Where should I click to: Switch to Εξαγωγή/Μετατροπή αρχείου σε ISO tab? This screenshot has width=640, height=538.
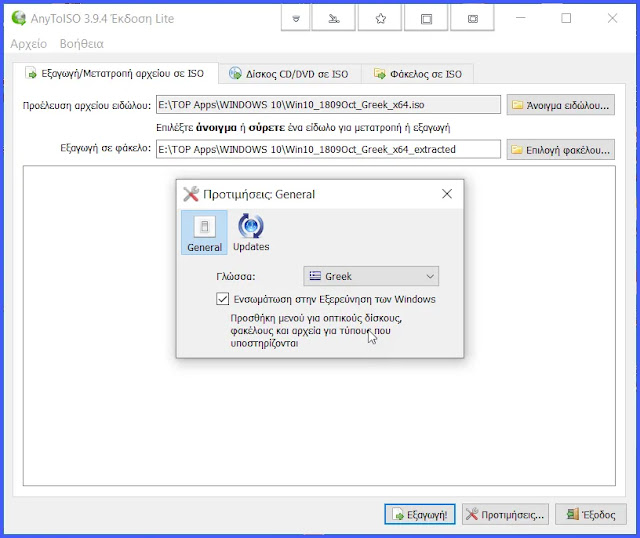[116, 73]
